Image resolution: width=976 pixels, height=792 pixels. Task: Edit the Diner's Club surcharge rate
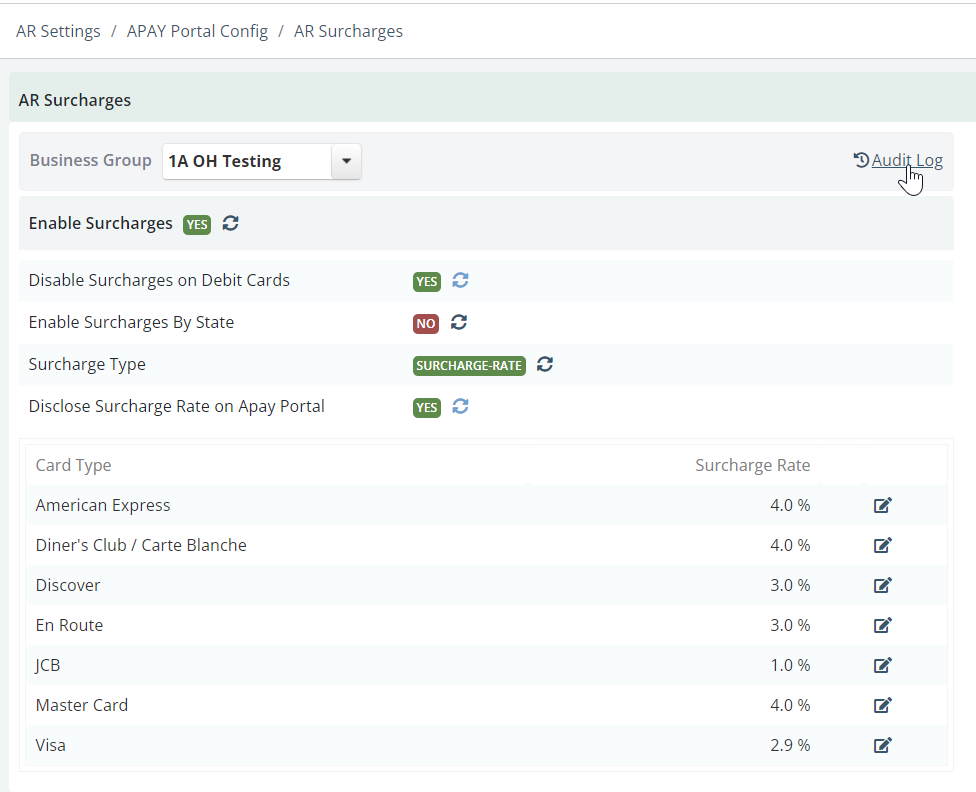click(883, 545)
